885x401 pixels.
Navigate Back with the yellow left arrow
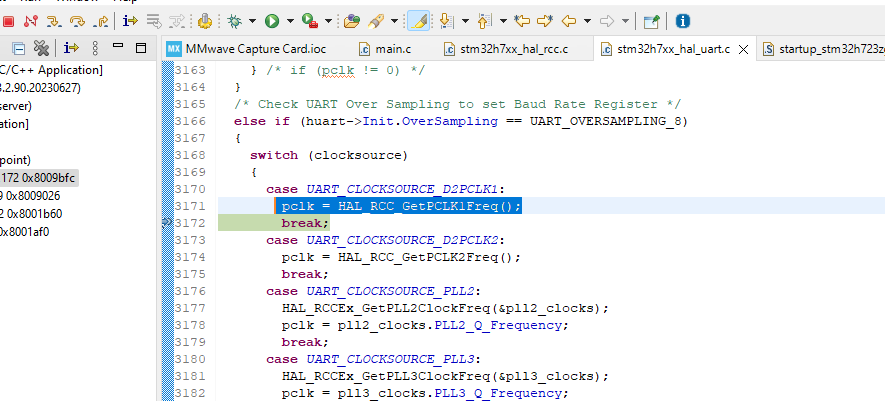[x=569, y=21]
